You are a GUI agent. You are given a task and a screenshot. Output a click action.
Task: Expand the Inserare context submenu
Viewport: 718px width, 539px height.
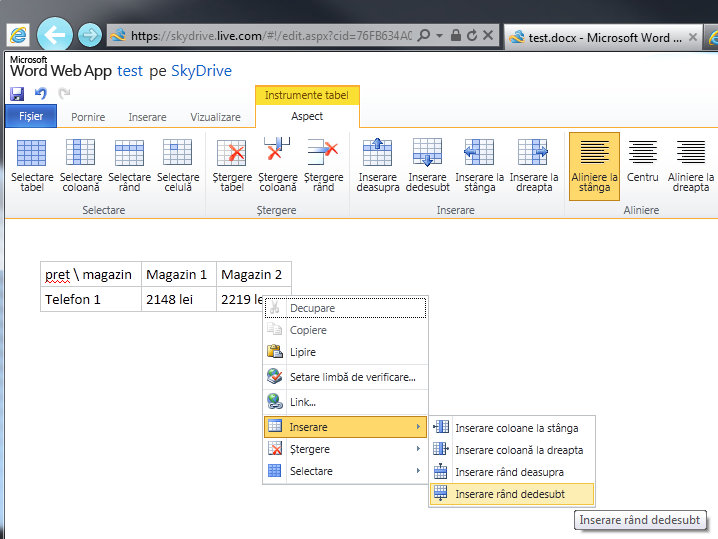tap(345, 427)
